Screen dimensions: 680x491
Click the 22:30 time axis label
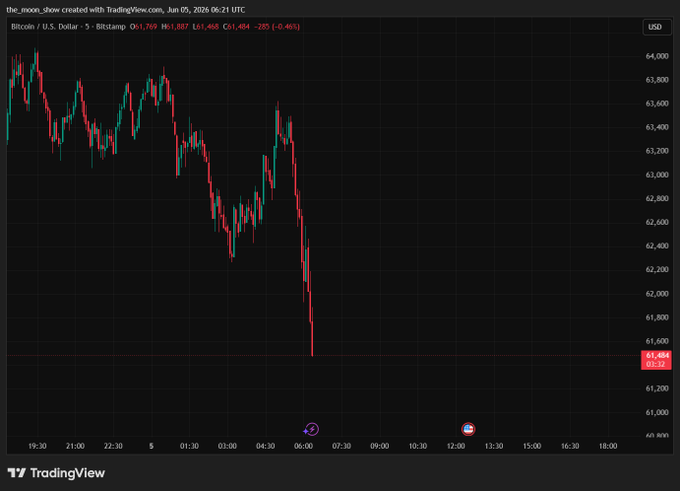point(113,446)
